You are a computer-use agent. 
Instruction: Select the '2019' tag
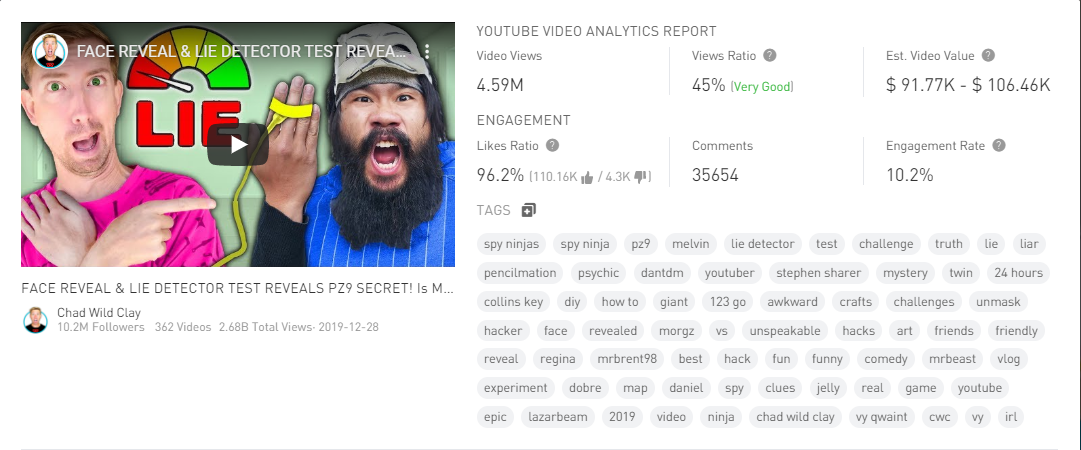coord(622,416)
